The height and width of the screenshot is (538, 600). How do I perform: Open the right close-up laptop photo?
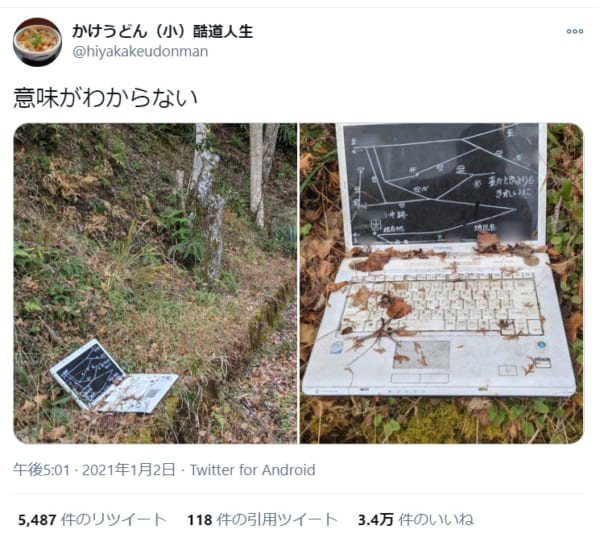[442, 283]
